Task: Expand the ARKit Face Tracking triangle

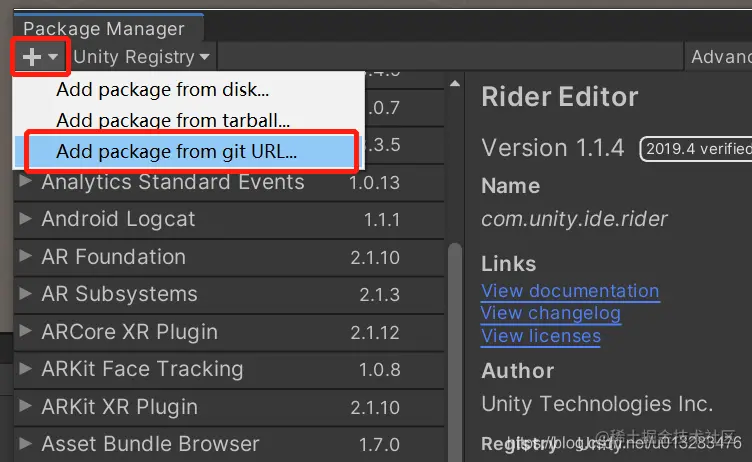Action: (x=26, y=369)
